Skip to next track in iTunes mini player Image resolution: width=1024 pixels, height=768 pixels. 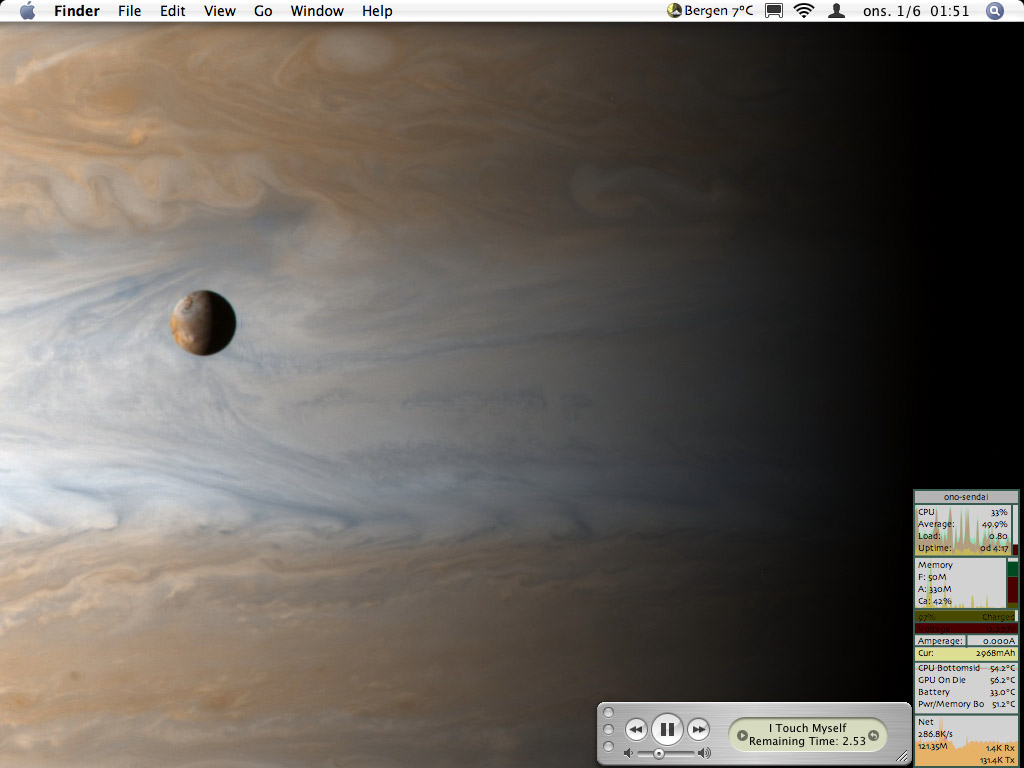(x=698, y=729)
